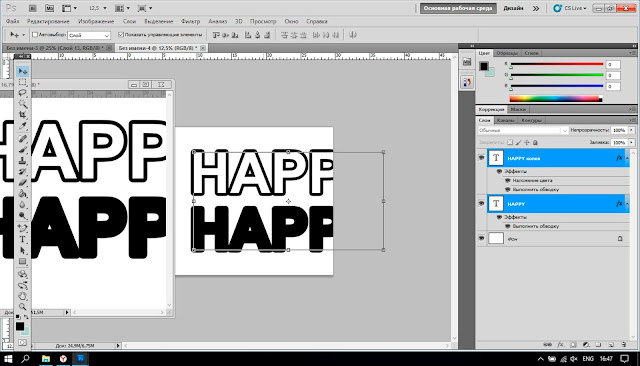Select the Paint Bucket tool

coord(22,193)
